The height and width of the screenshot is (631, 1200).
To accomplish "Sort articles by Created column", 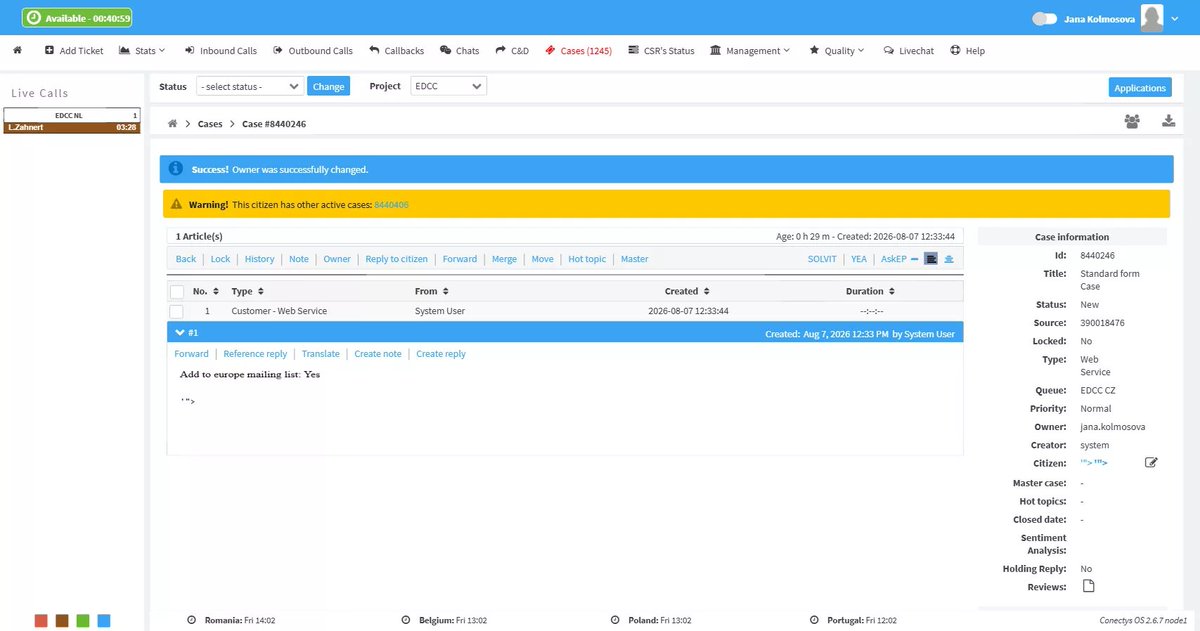I will [687, 291].
